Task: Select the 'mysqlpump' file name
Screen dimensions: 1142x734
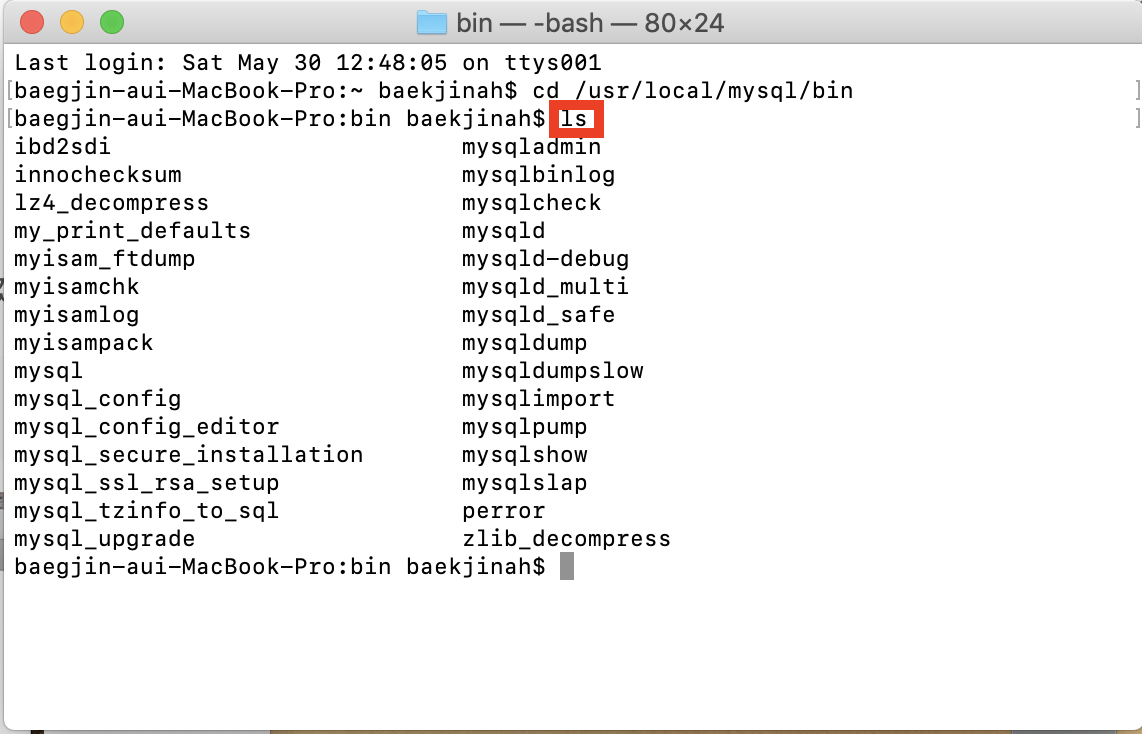Action: point(525,427)
